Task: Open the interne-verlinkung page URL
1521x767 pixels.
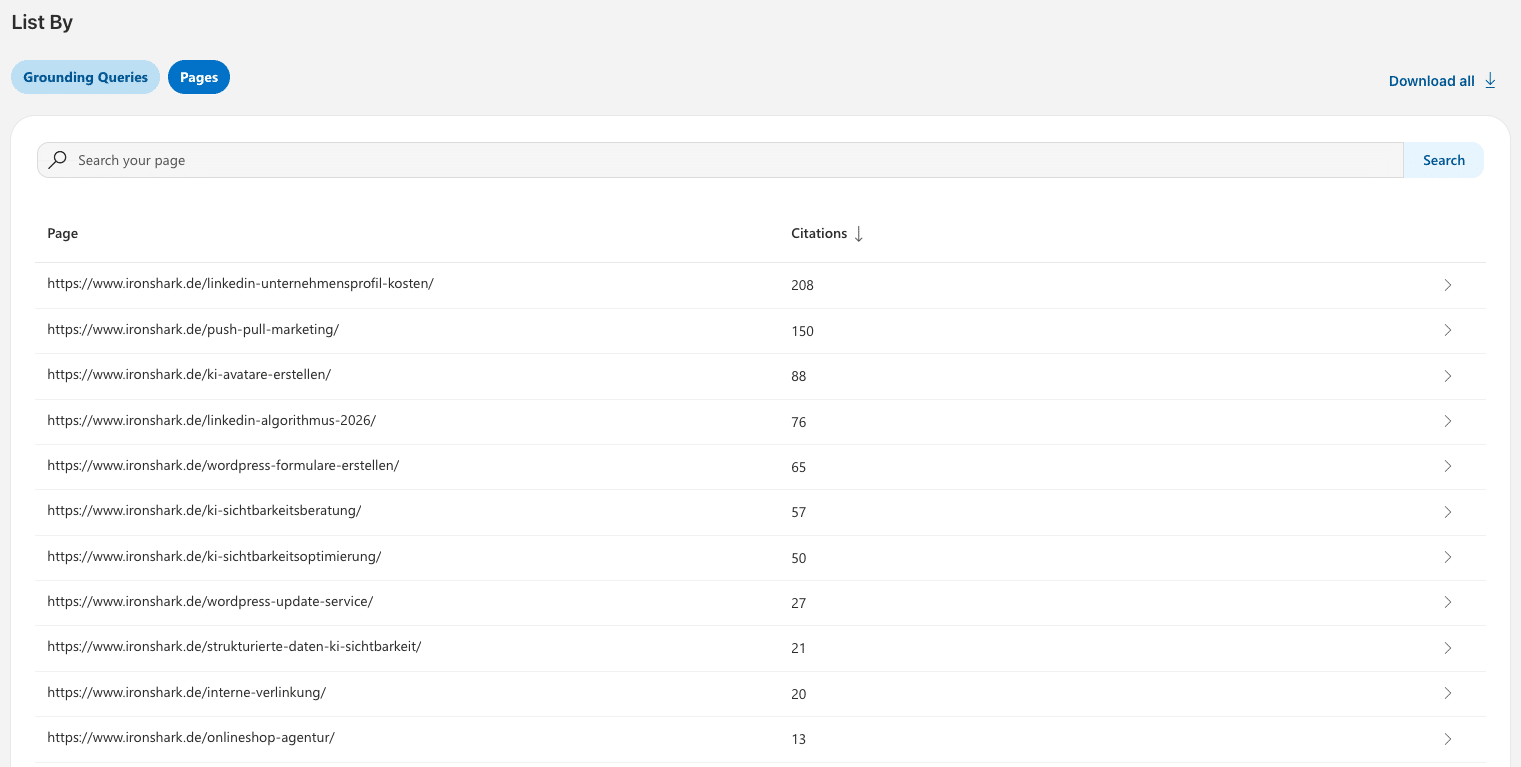Action: (x=187, y=692)
